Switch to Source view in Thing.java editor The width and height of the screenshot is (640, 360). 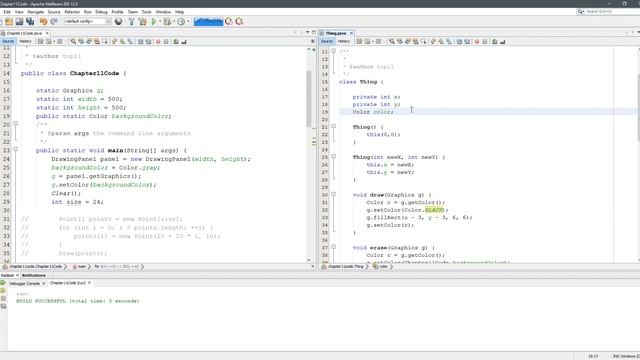pyautogui.click(x=327, y=41)
